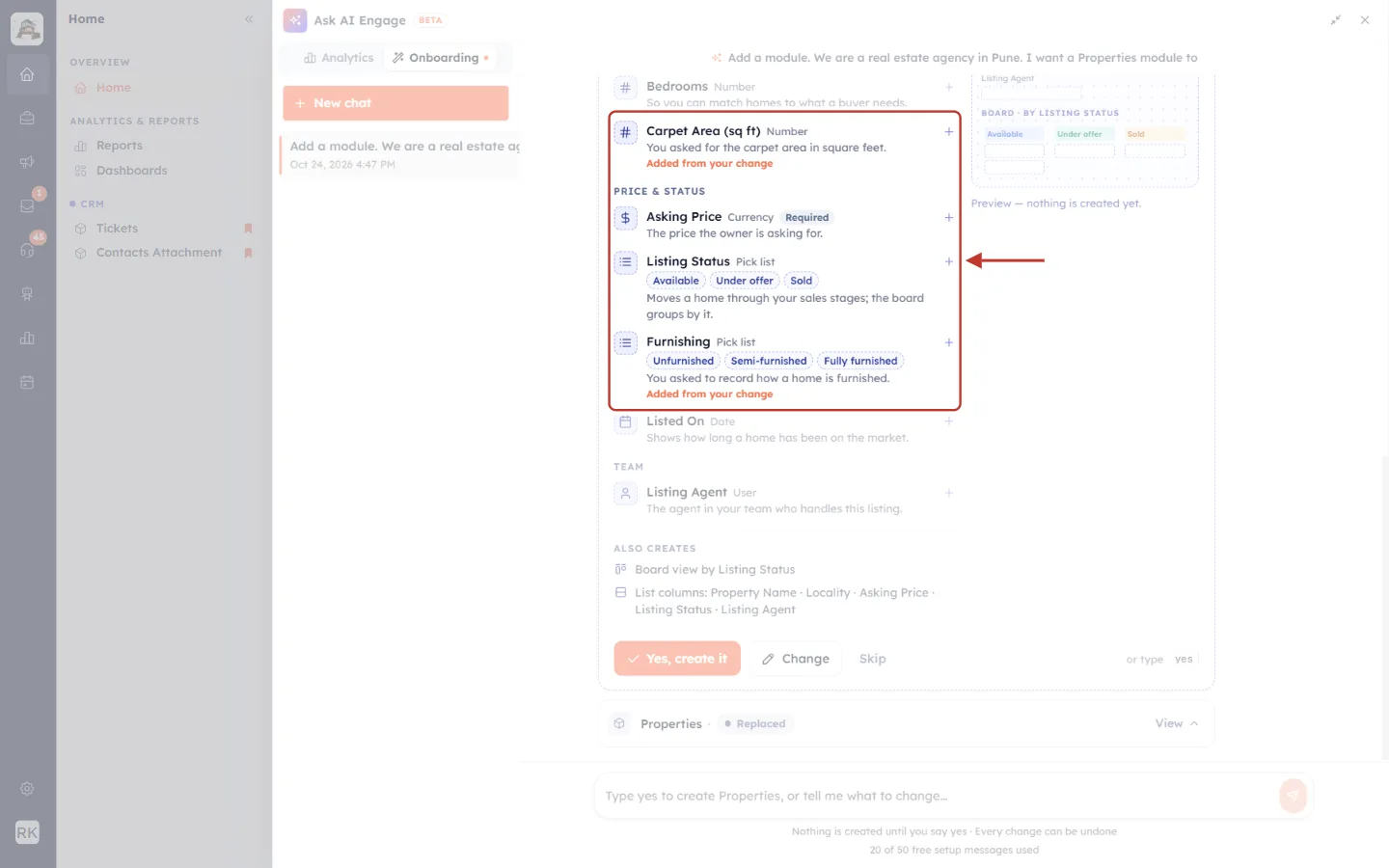1389x868 pixels.
Task: Click the plus icon for Carpet Area field
Action: (948, 131)
